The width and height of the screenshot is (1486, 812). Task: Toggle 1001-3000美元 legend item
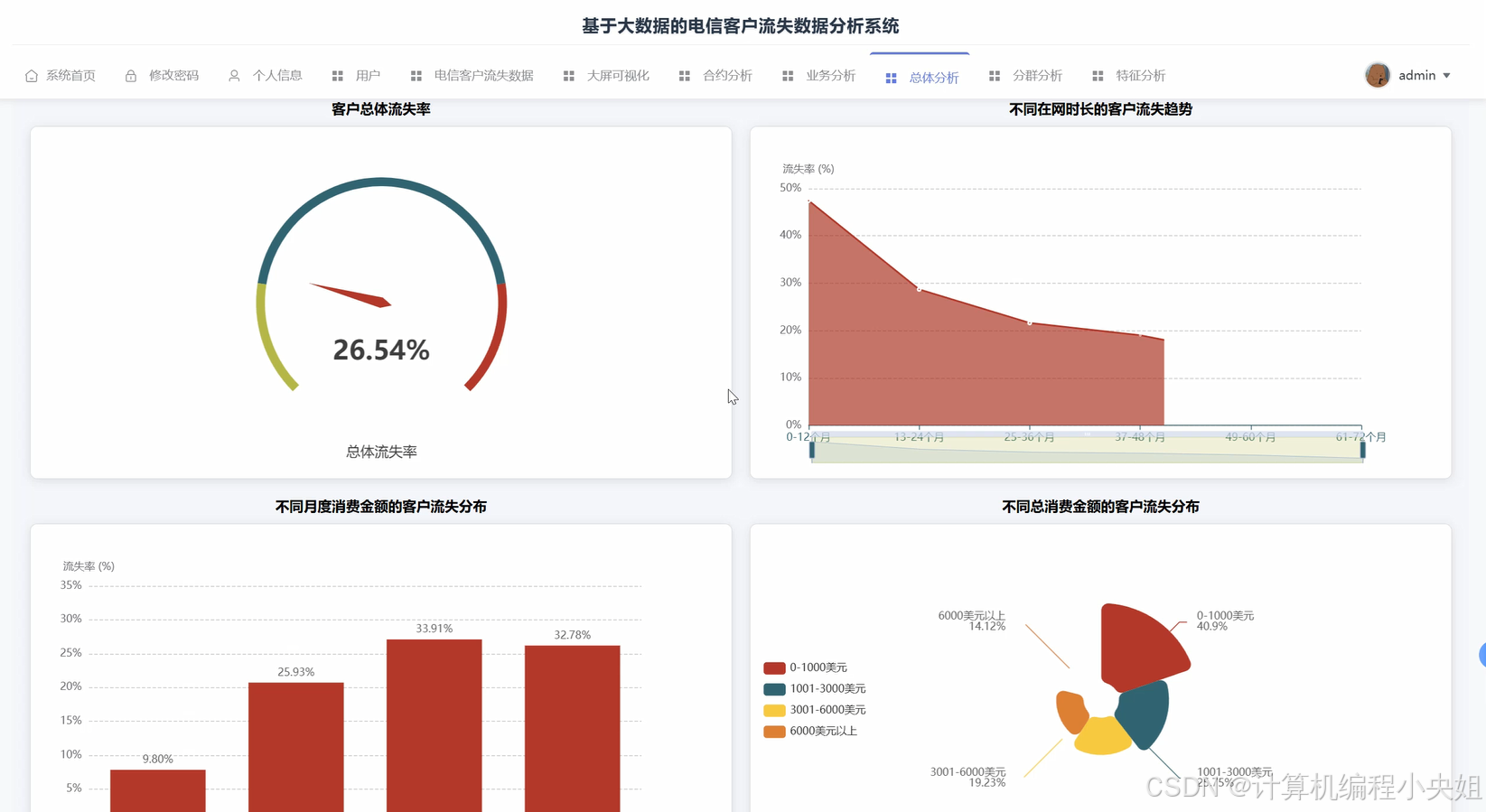point(815,689)
